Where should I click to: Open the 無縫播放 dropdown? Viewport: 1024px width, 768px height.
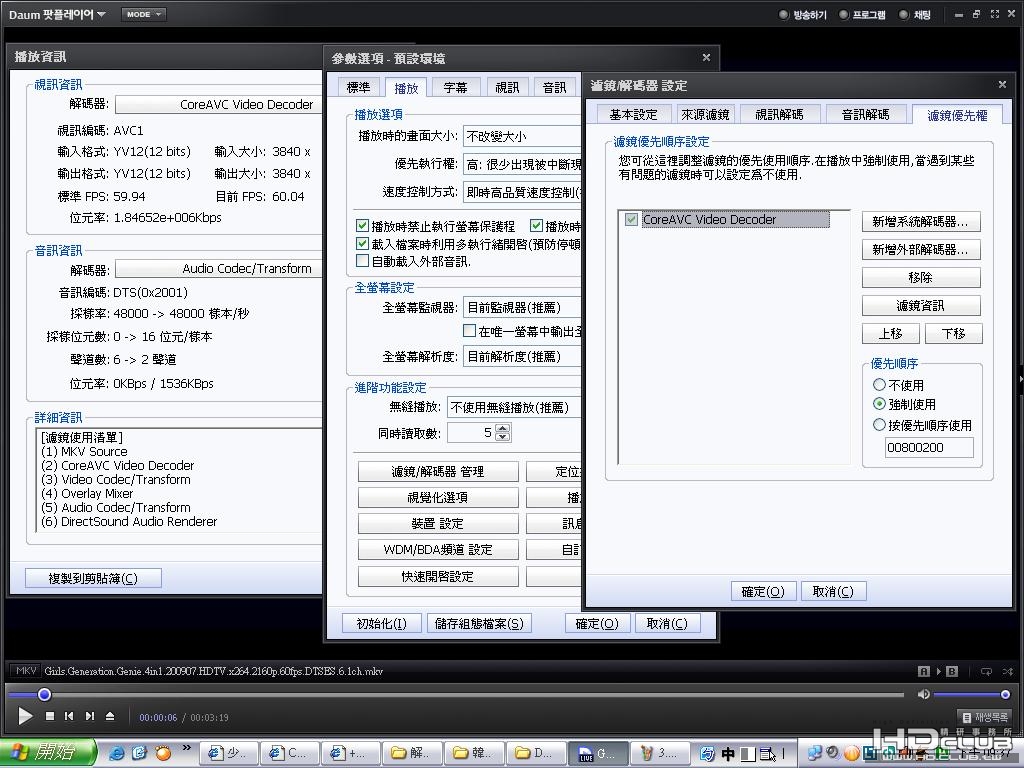pyautogui.click(x=514, y=407)
